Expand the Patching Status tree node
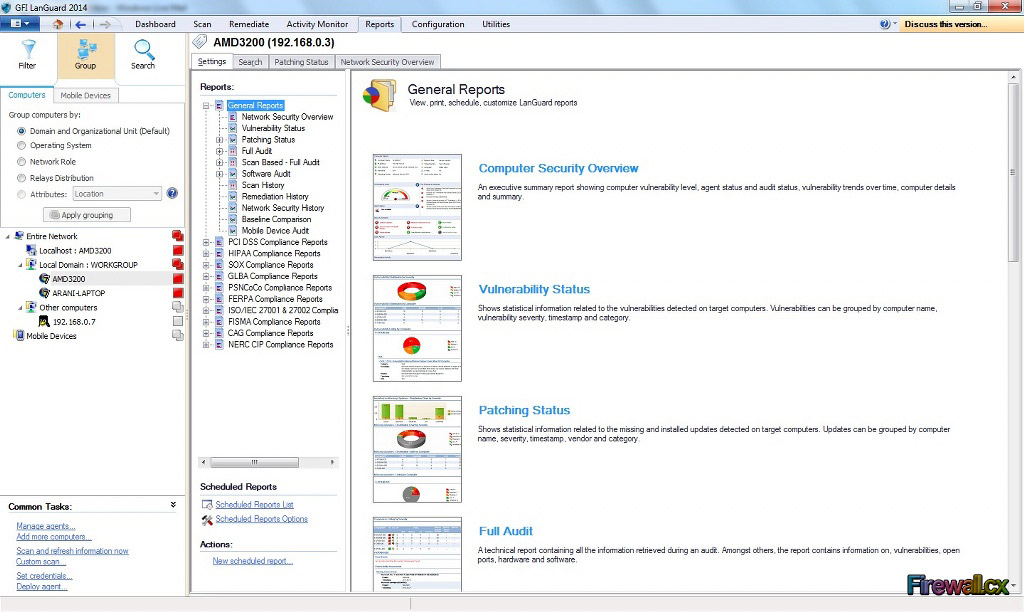 219,140
